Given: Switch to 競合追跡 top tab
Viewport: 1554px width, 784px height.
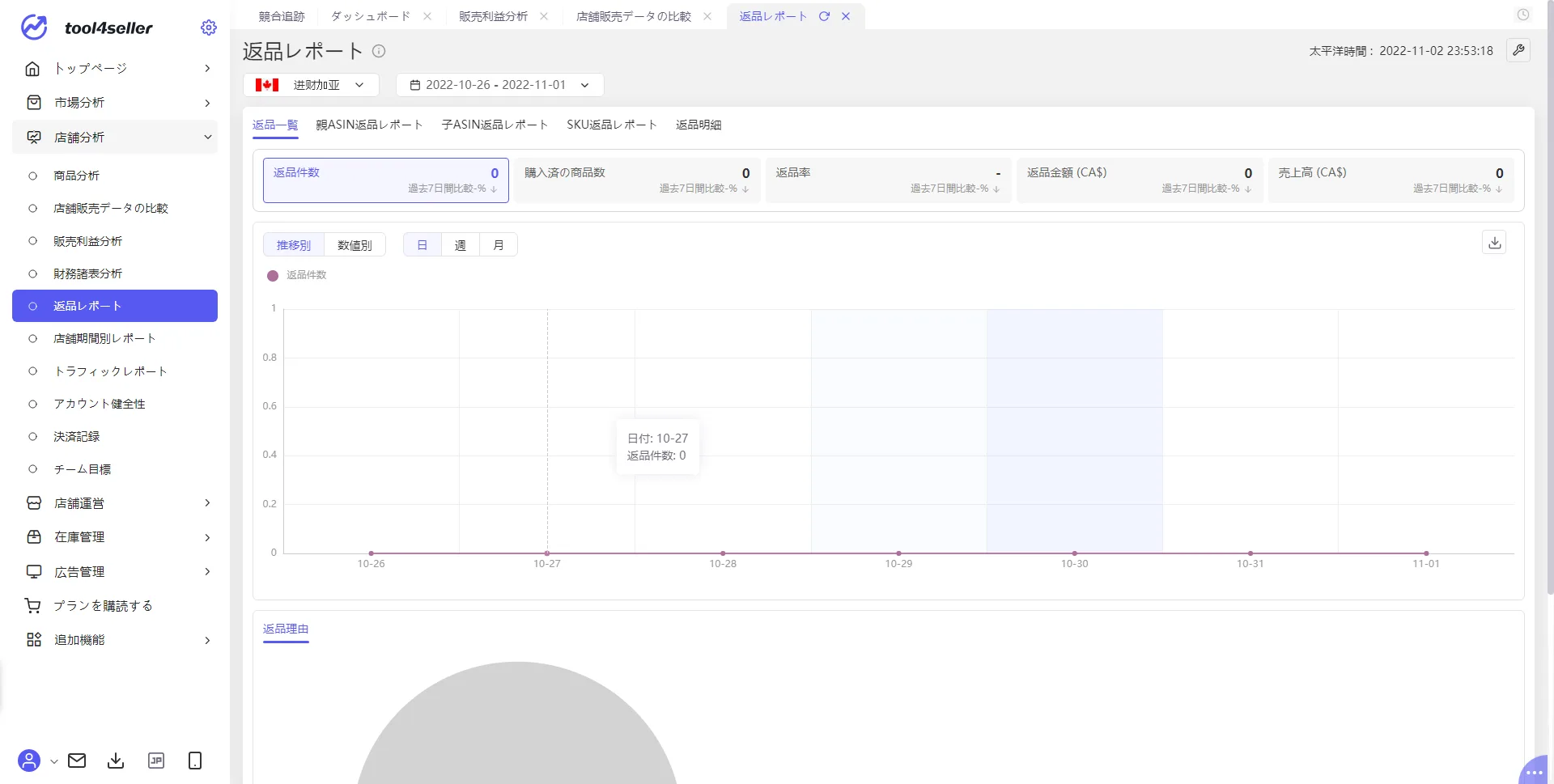Looking at the screenshot, I should 282,16.
